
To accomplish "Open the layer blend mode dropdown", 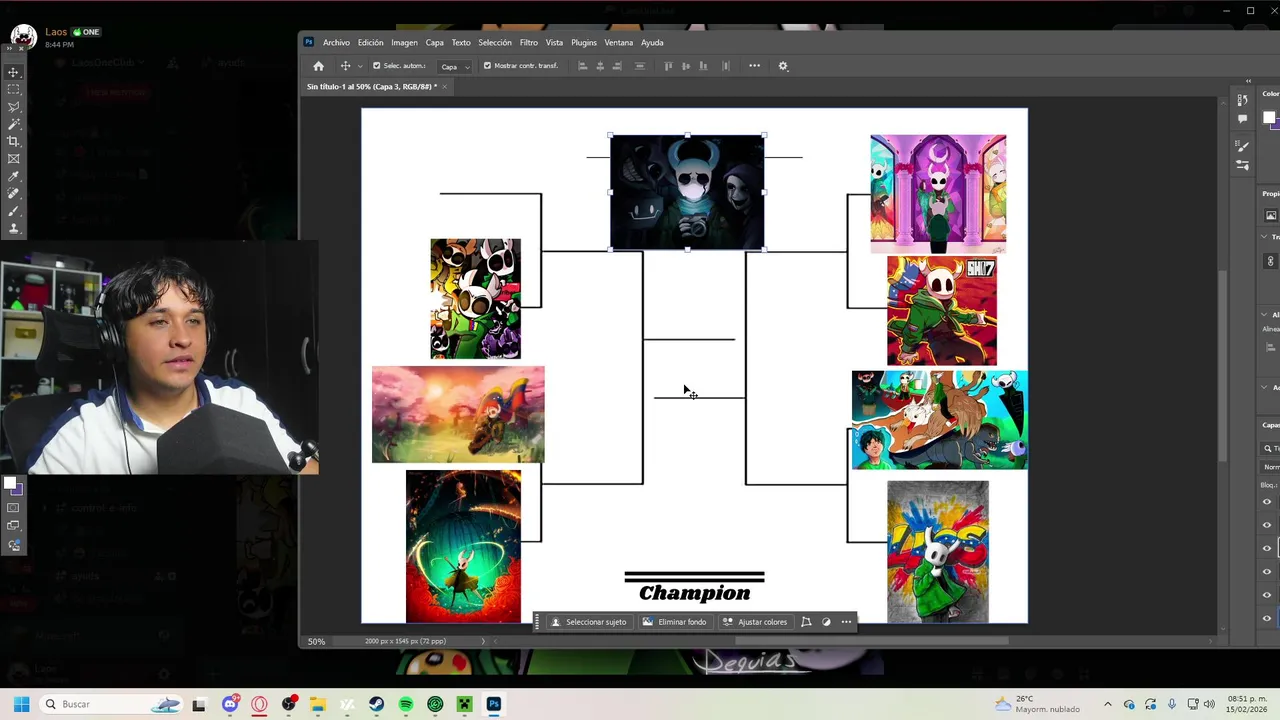I will [1271, 467].
